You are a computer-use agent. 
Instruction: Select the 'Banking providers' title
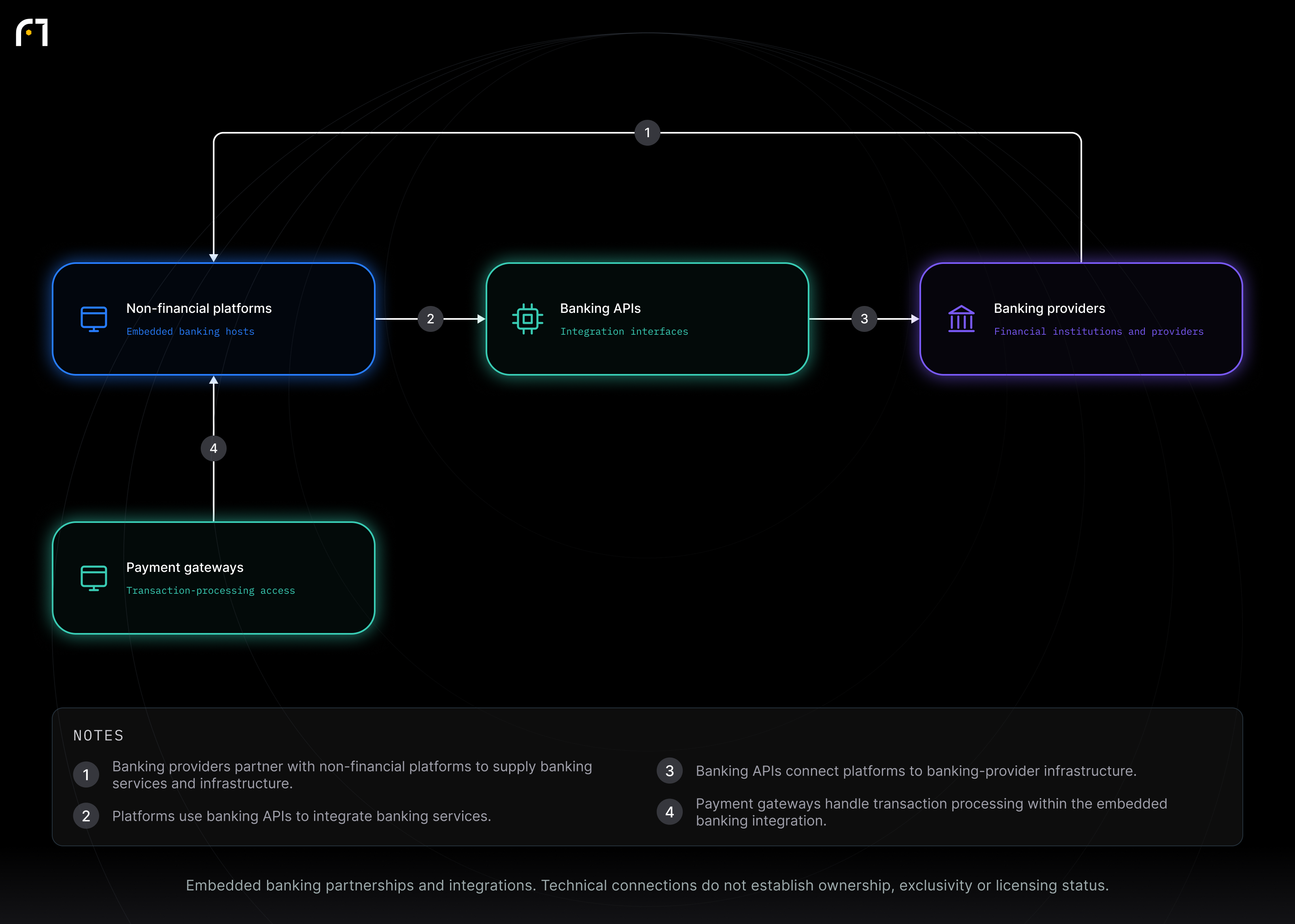tap(1050, 308)
